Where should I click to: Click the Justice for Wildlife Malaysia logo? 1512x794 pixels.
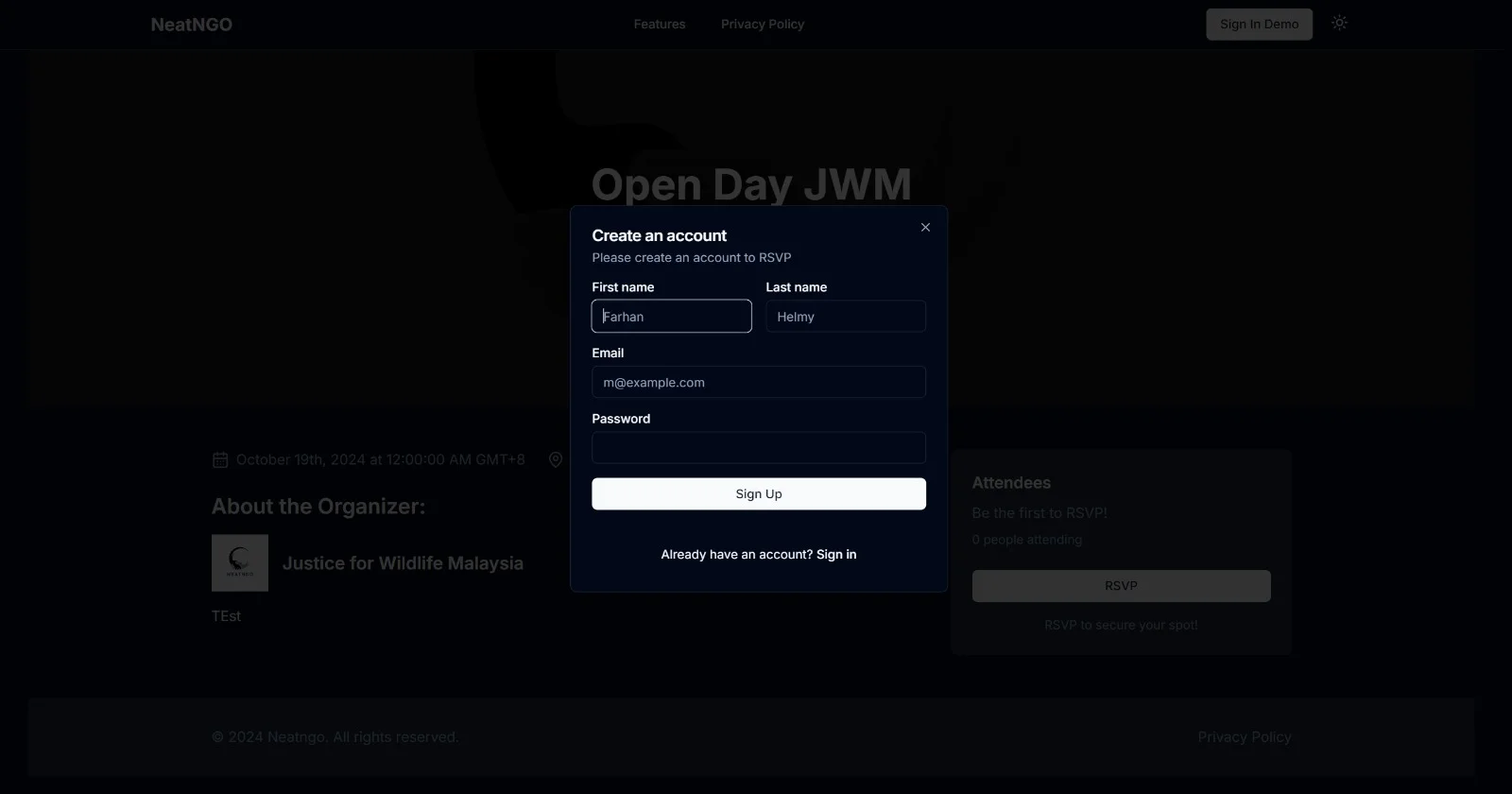point(240,563)
